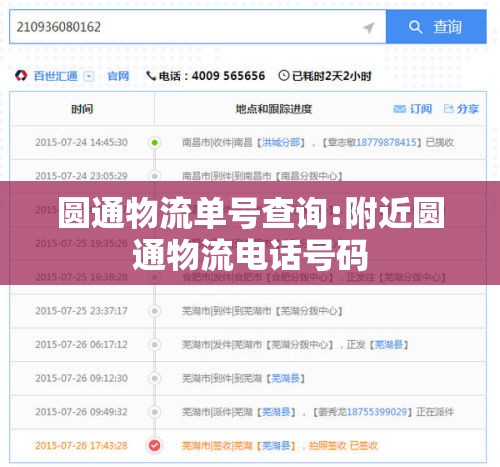Open 芜湖县 link in the 09:49:32 row
Image resolution: width=500 pixels, height=467 pixels.
coord(276,412)
